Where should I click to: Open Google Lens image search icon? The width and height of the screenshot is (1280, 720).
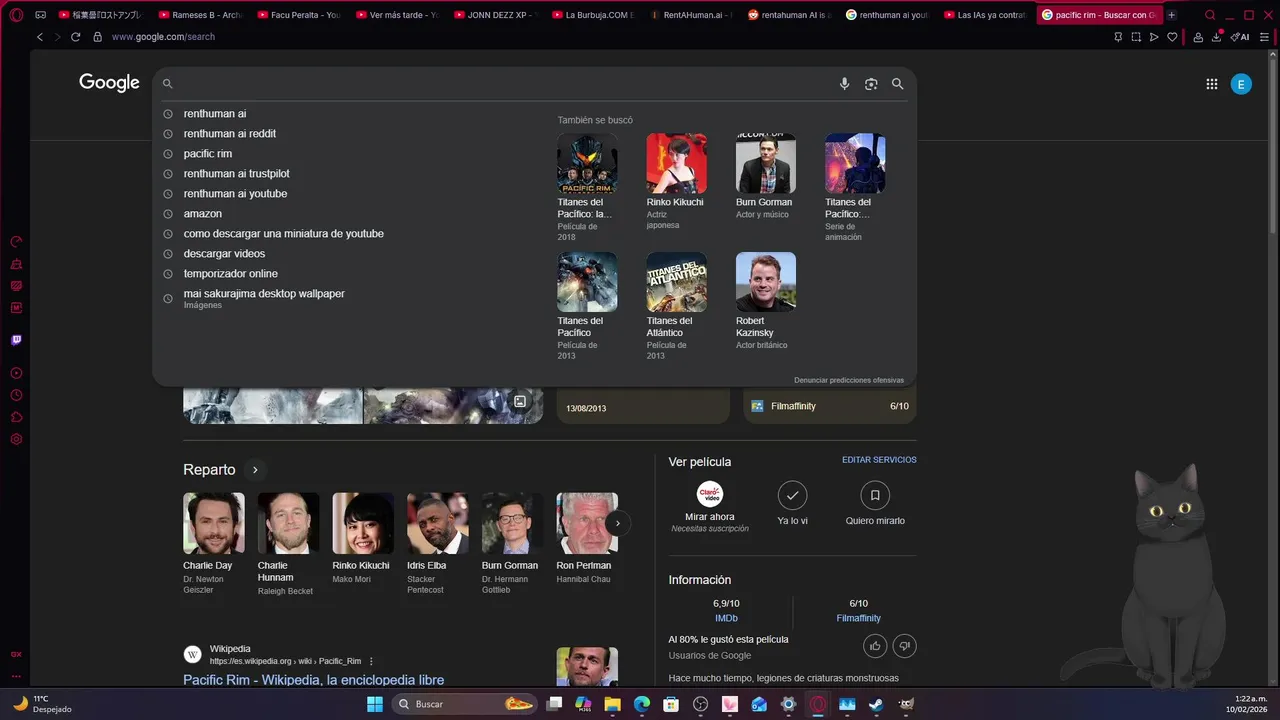pos(871,84)
